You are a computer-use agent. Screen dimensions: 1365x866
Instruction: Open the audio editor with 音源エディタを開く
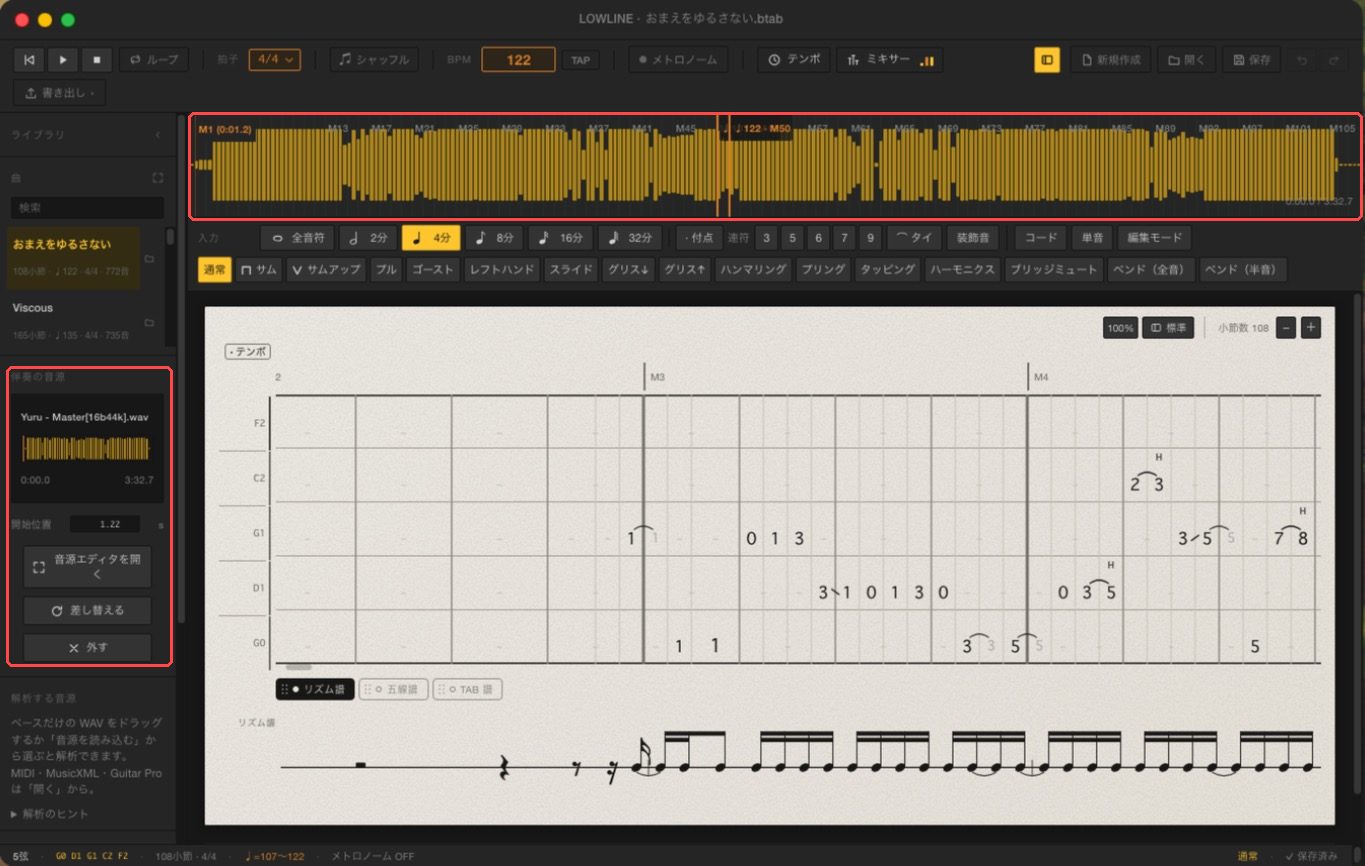(88, 567)
